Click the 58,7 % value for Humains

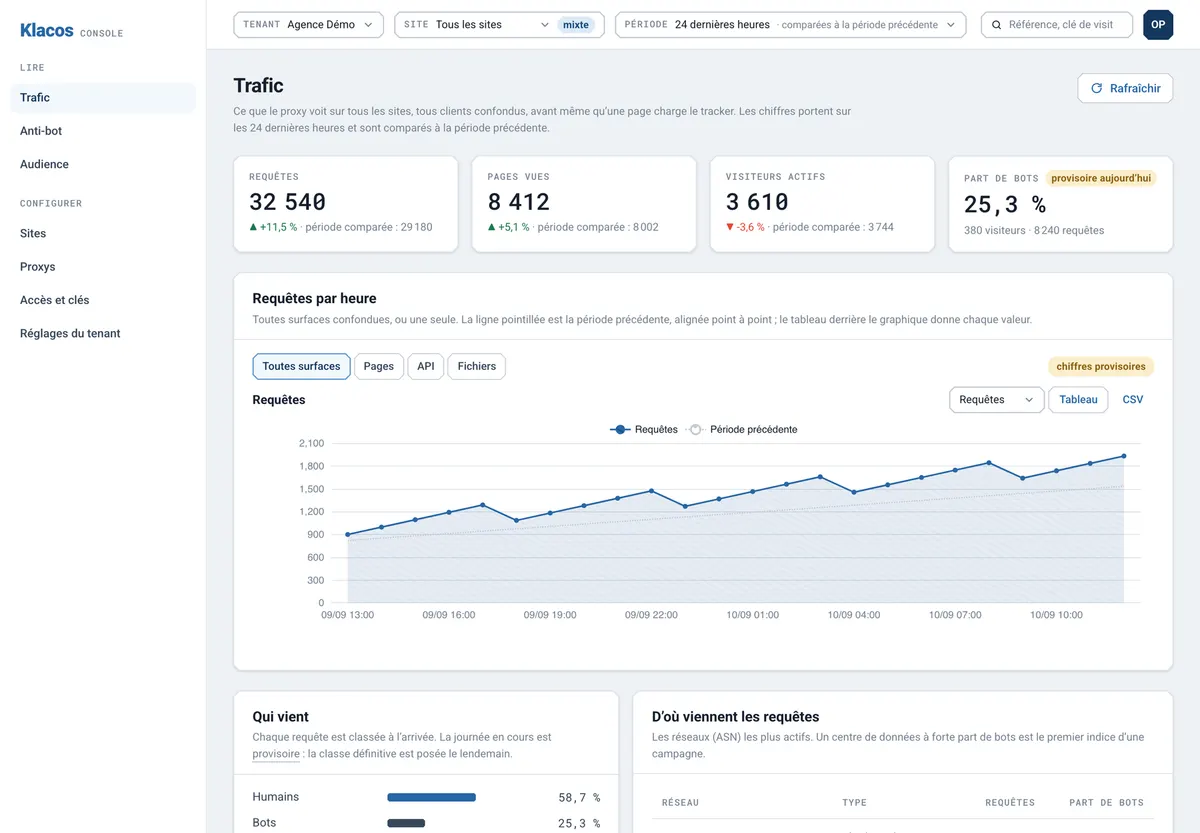[579, 798]
